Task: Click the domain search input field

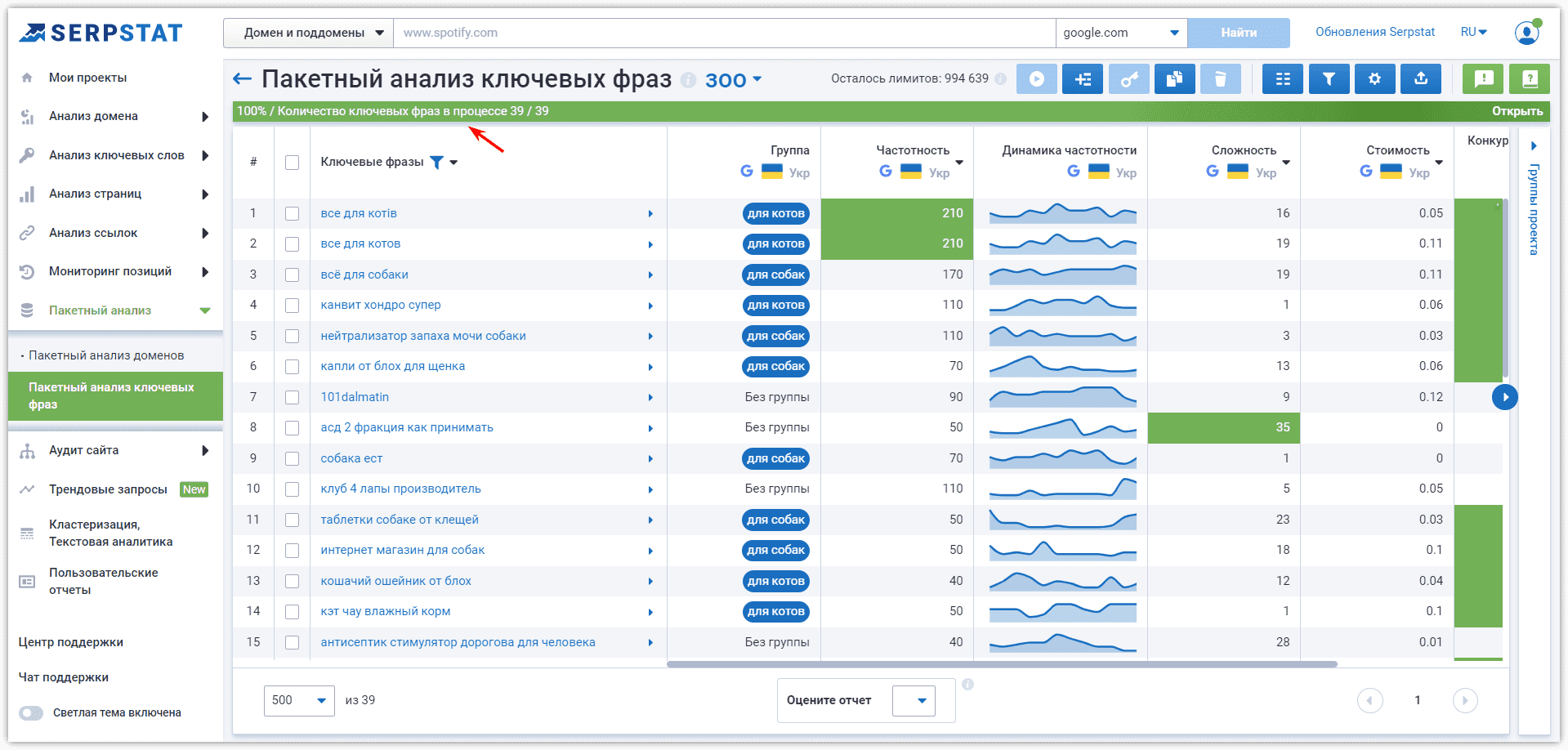Action: (724, 33)
